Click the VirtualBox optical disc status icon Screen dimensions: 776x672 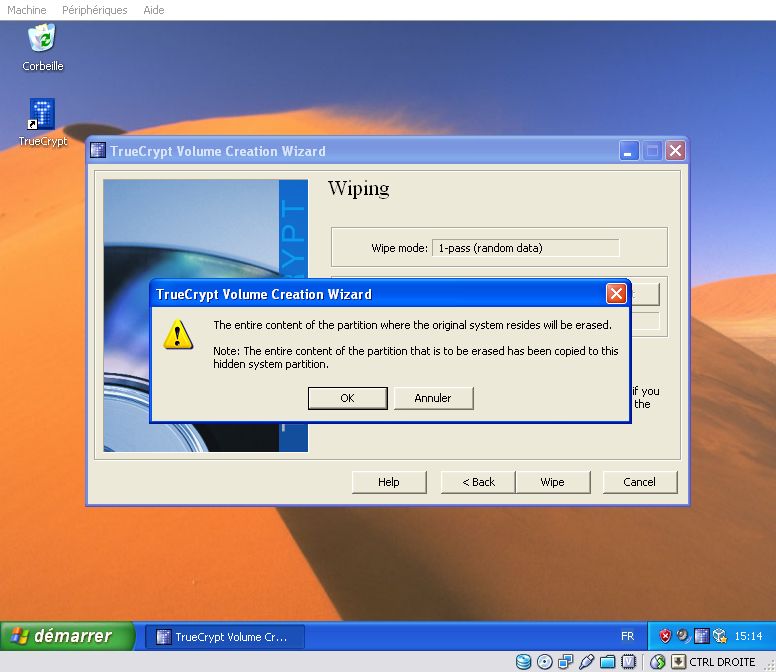pos(544,662)
